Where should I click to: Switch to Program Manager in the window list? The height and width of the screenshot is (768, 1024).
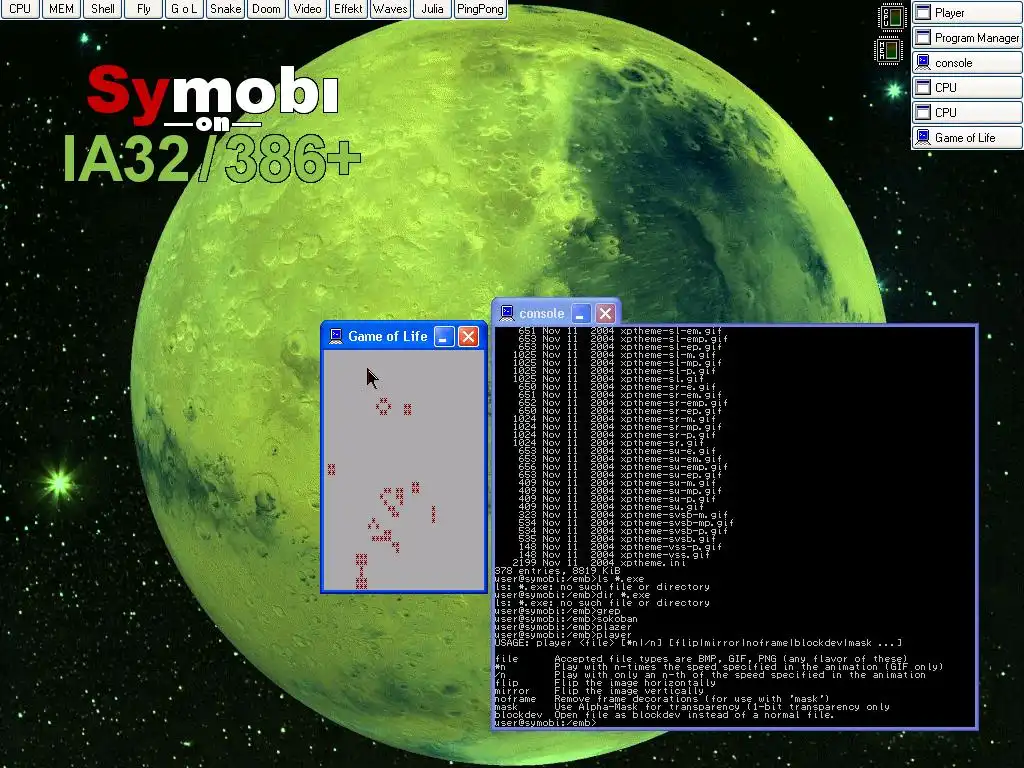tap(967, 38)
